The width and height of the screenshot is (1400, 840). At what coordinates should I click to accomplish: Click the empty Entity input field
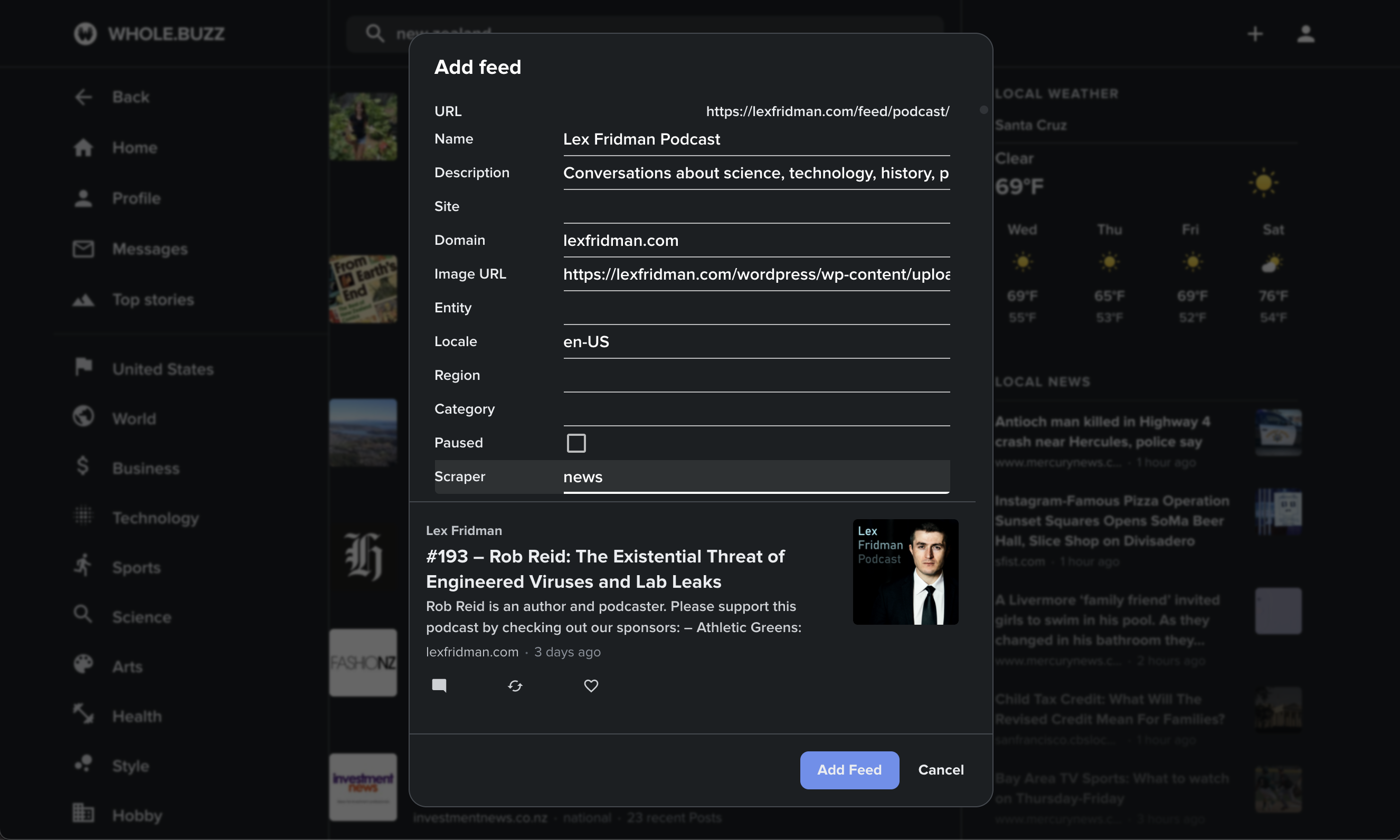(x=756, y=308)
